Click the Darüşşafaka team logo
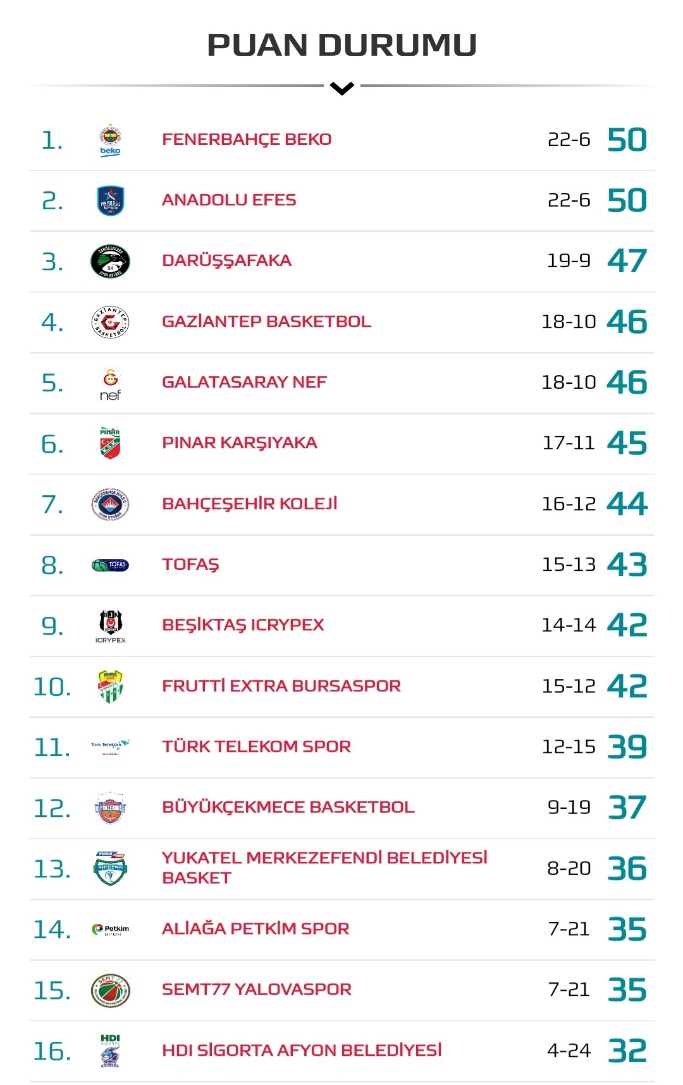683x1085 pixels. [110, 261]
